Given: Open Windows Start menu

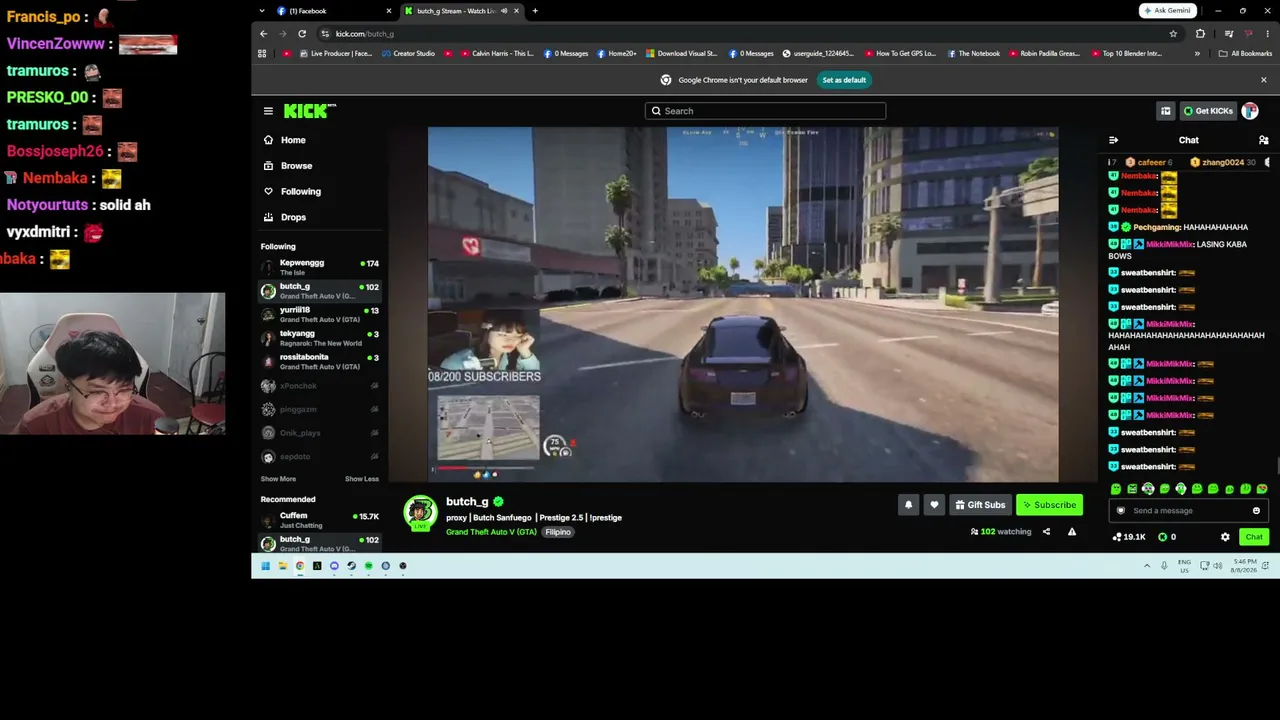Looking at the screenshot, I should pos(265,566).
